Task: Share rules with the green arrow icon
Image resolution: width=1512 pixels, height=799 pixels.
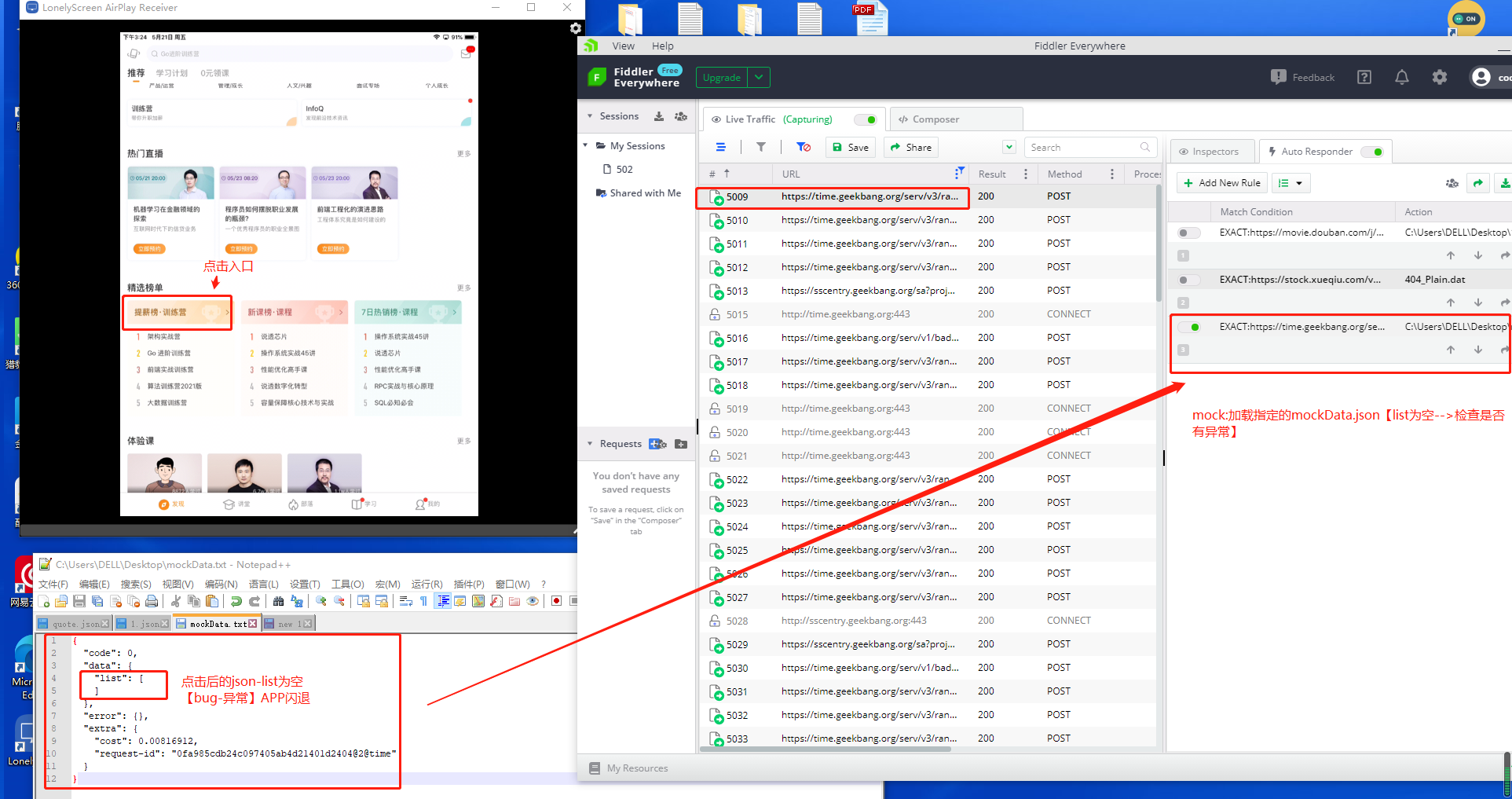Action: click(x=1478, y=183)
